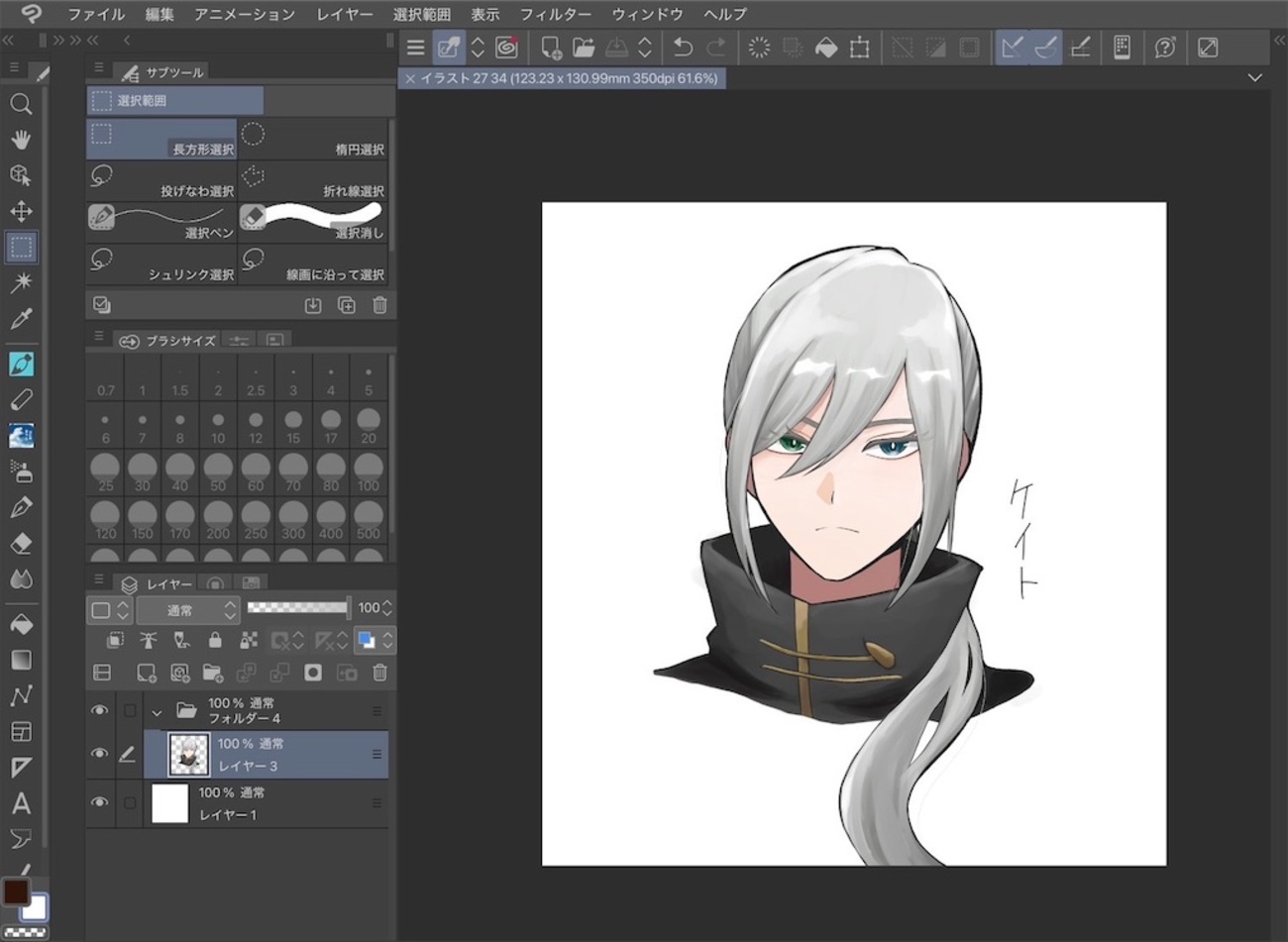Choose brush size 100 preset
Image resolution: width=1288 pixels, height=942 pixels.
pyautogui.click(x=369, y=471)
